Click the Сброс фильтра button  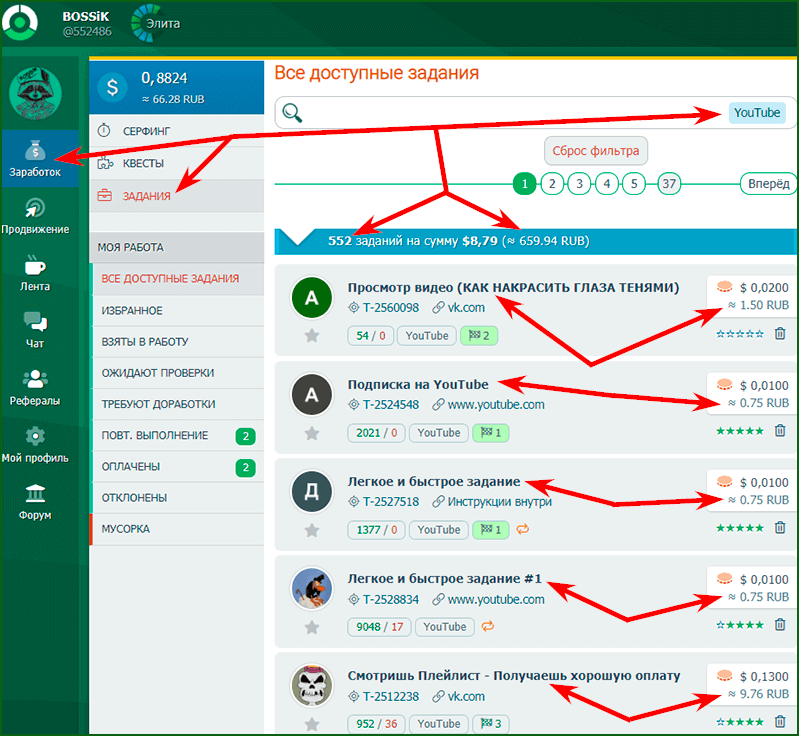coord(596,151)
